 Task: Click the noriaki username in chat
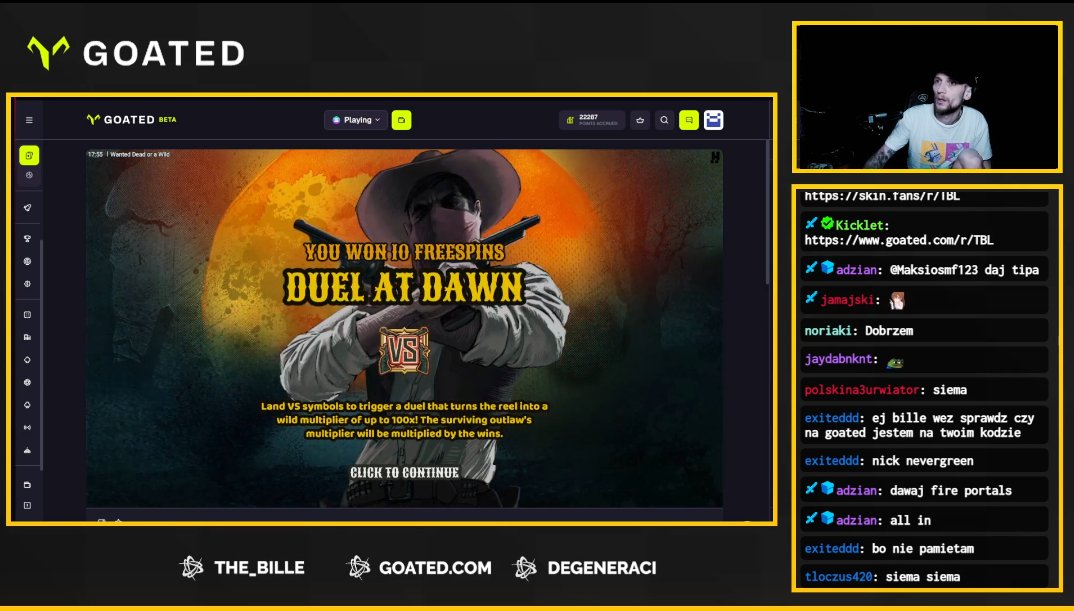coord(827,331)
